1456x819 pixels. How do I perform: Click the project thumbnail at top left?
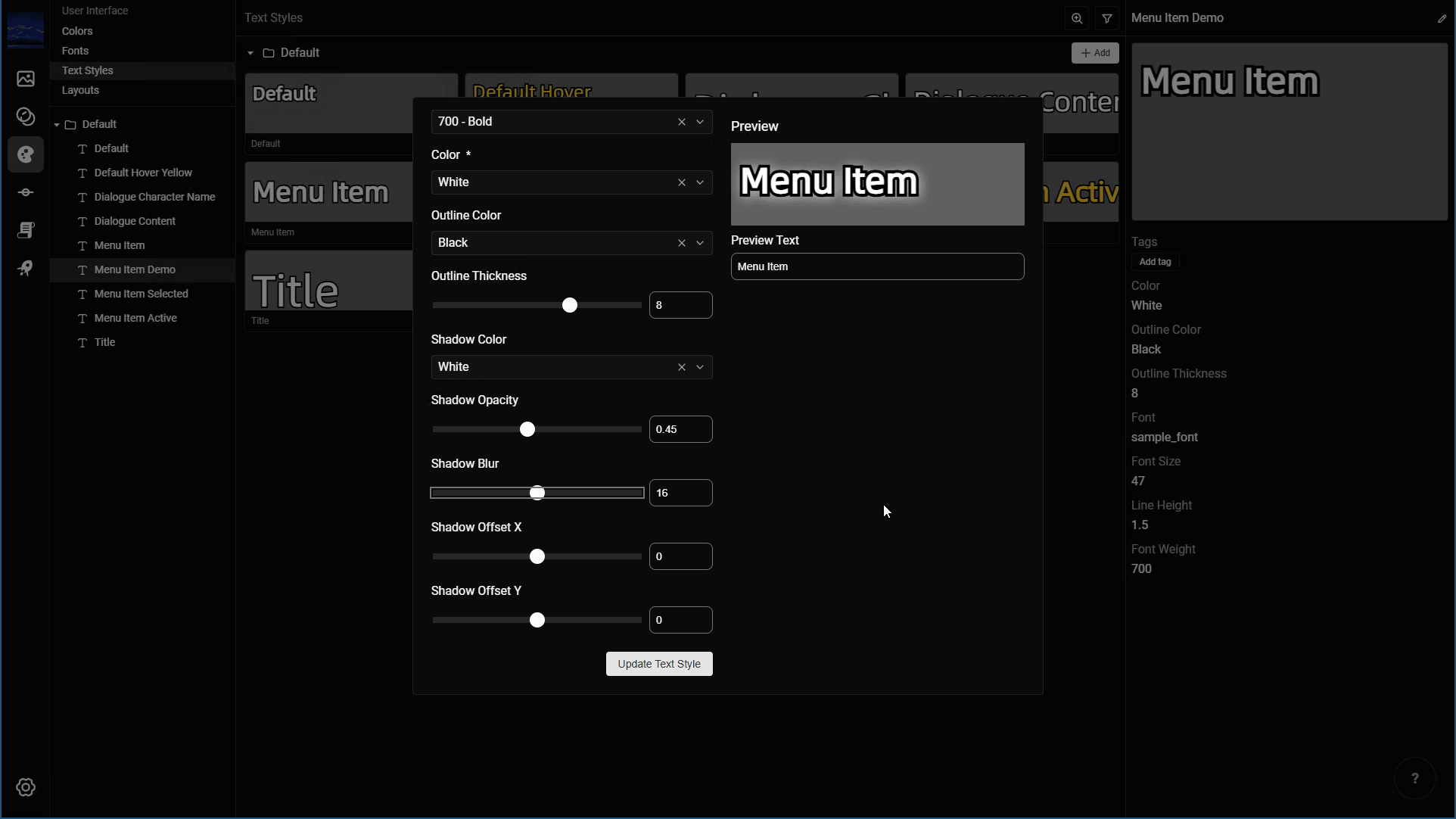tap(26, 30)
